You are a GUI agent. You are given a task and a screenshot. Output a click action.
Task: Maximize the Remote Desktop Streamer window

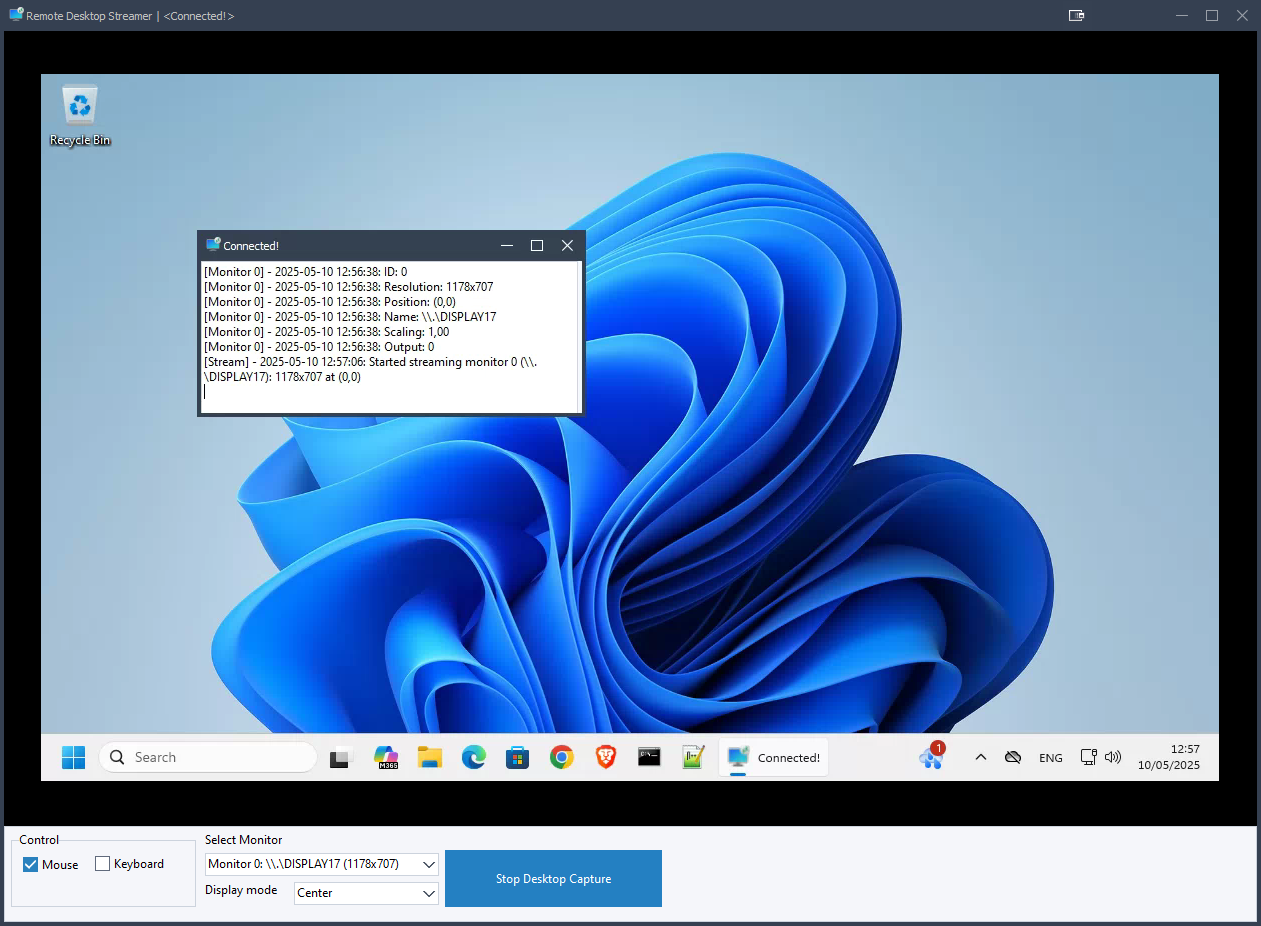[x=1212, y=15]
